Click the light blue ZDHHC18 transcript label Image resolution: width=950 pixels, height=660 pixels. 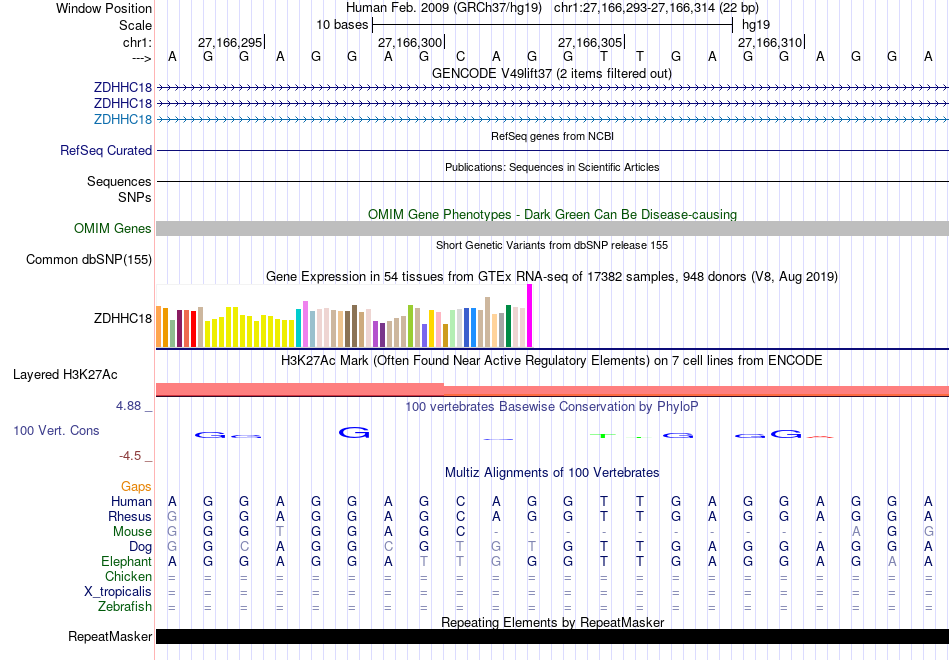[x=122, y=119]
